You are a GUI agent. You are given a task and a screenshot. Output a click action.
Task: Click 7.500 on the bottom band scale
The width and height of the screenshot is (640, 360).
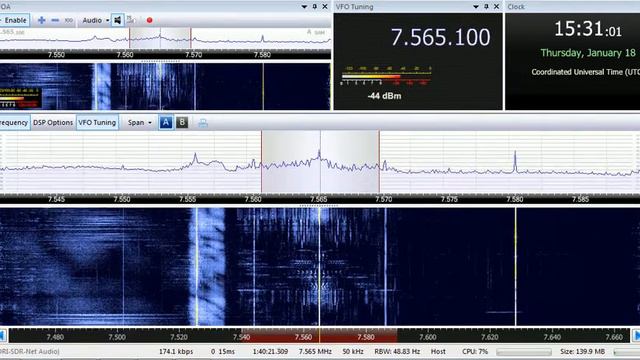[x=117, y=337]
